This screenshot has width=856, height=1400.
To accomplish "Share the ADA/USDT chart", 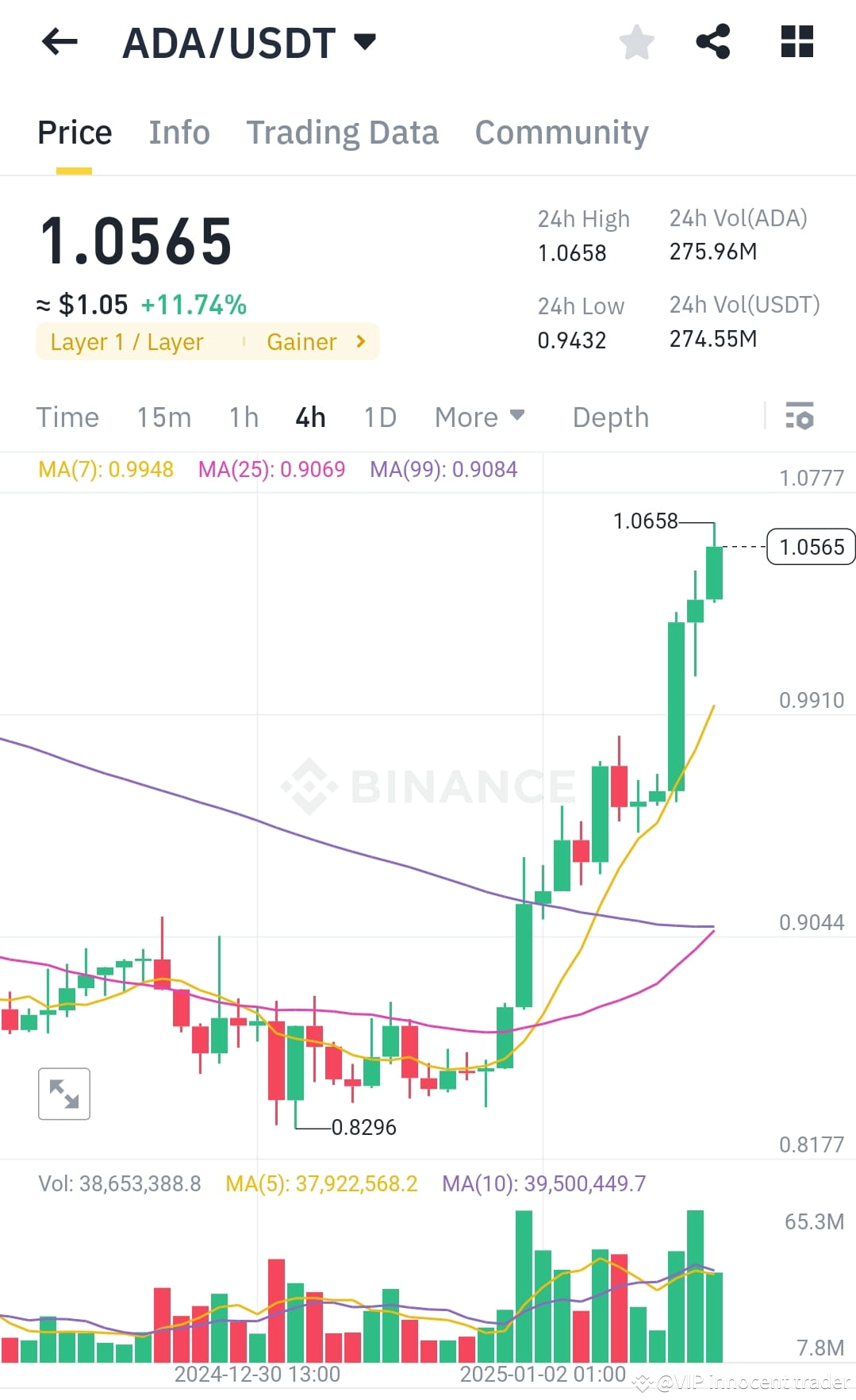I will click(713, 41).
